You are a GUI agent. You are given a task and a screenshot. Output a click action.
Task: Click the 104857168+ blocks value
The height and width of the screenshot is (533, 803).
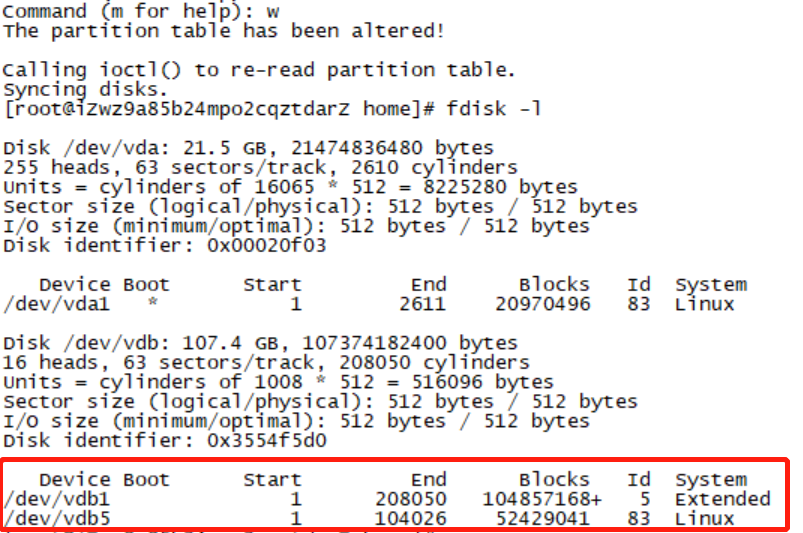[x=542, y=499]
